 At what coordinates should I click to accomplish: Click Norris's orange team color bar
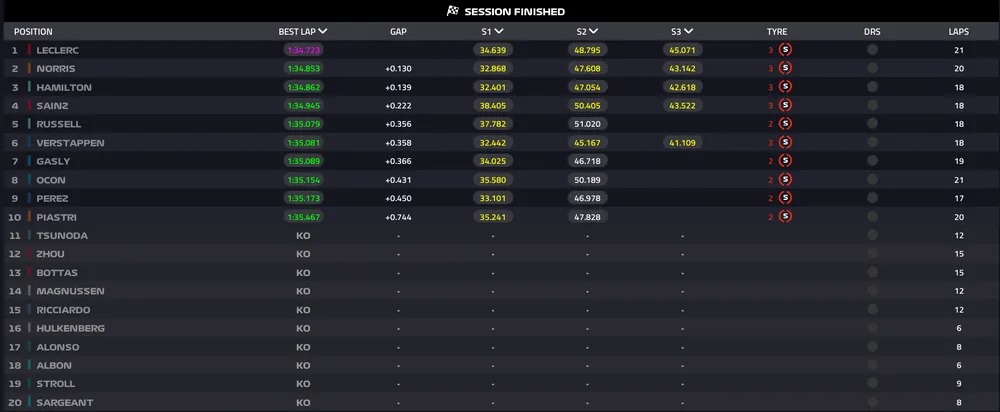(x=29, y=68)
